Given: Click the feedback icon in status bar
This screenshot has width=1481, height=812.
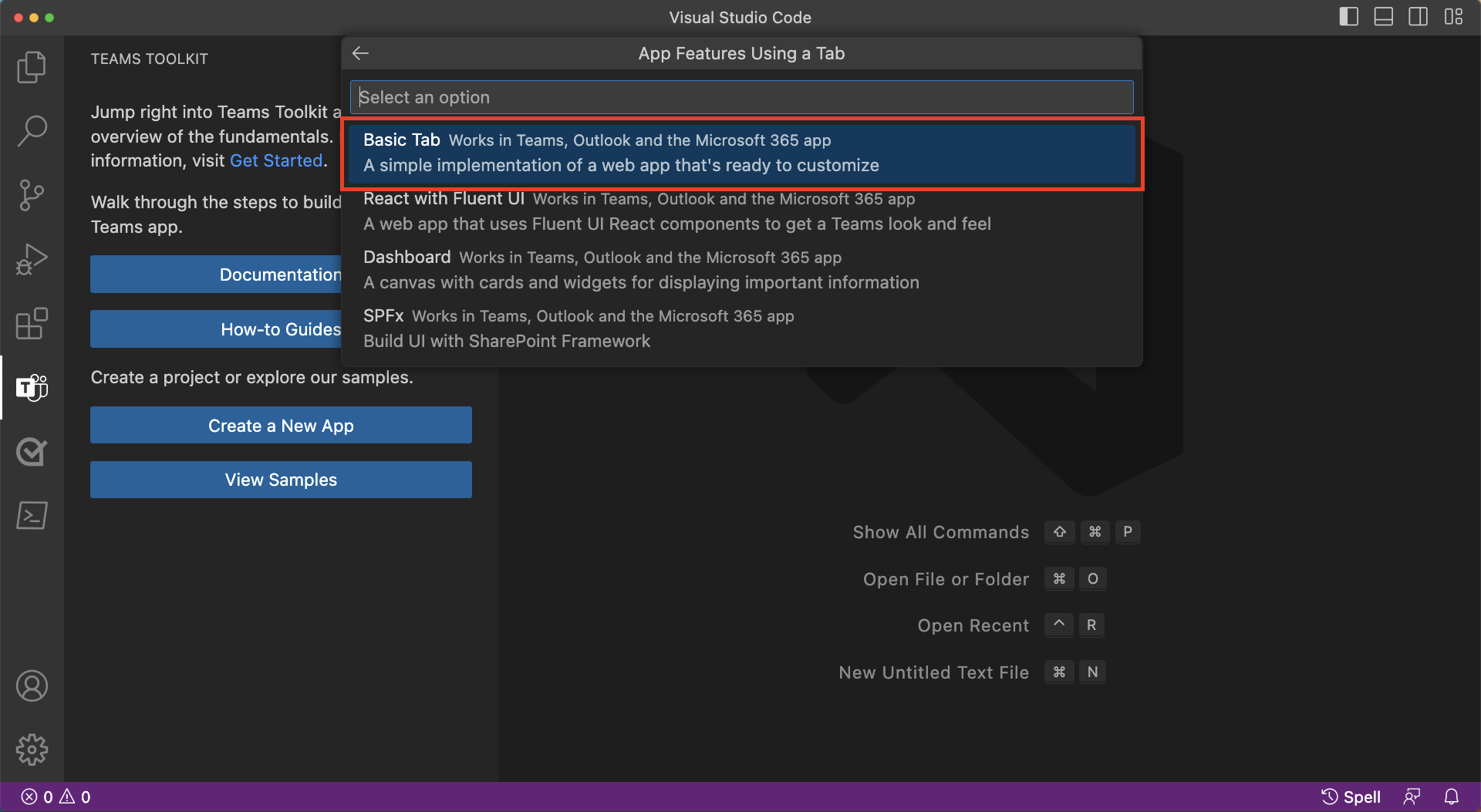Looking at the screenshot, I should coord(1412,797).
